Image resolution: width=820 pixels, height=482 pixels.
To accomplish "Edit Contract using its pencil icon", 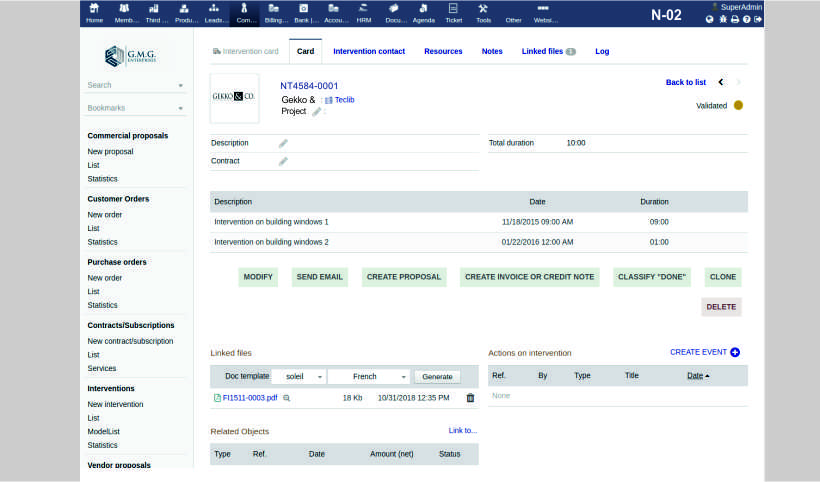I will 283,161.
